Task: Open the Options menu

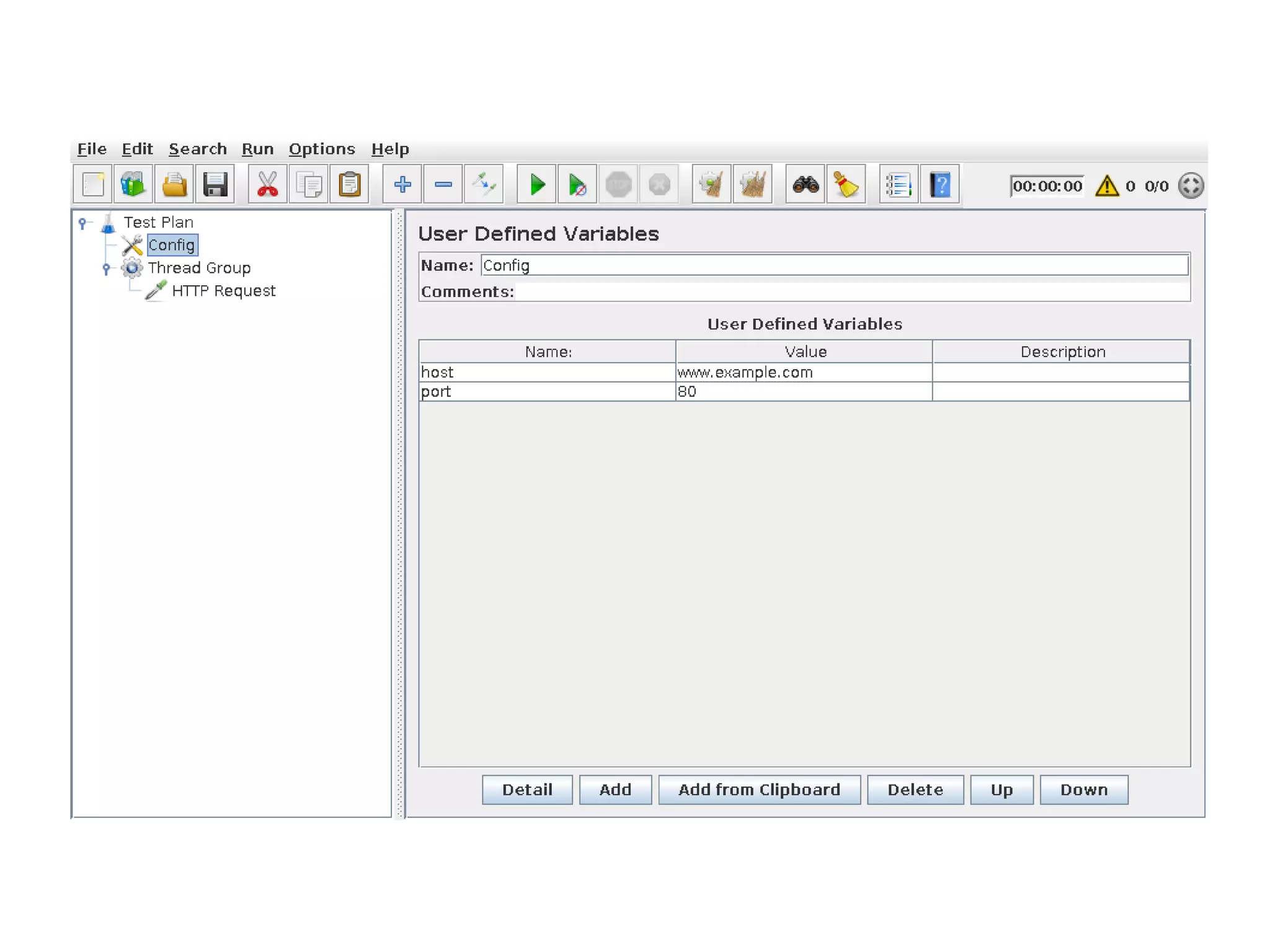Action: (x=321, y=149)
